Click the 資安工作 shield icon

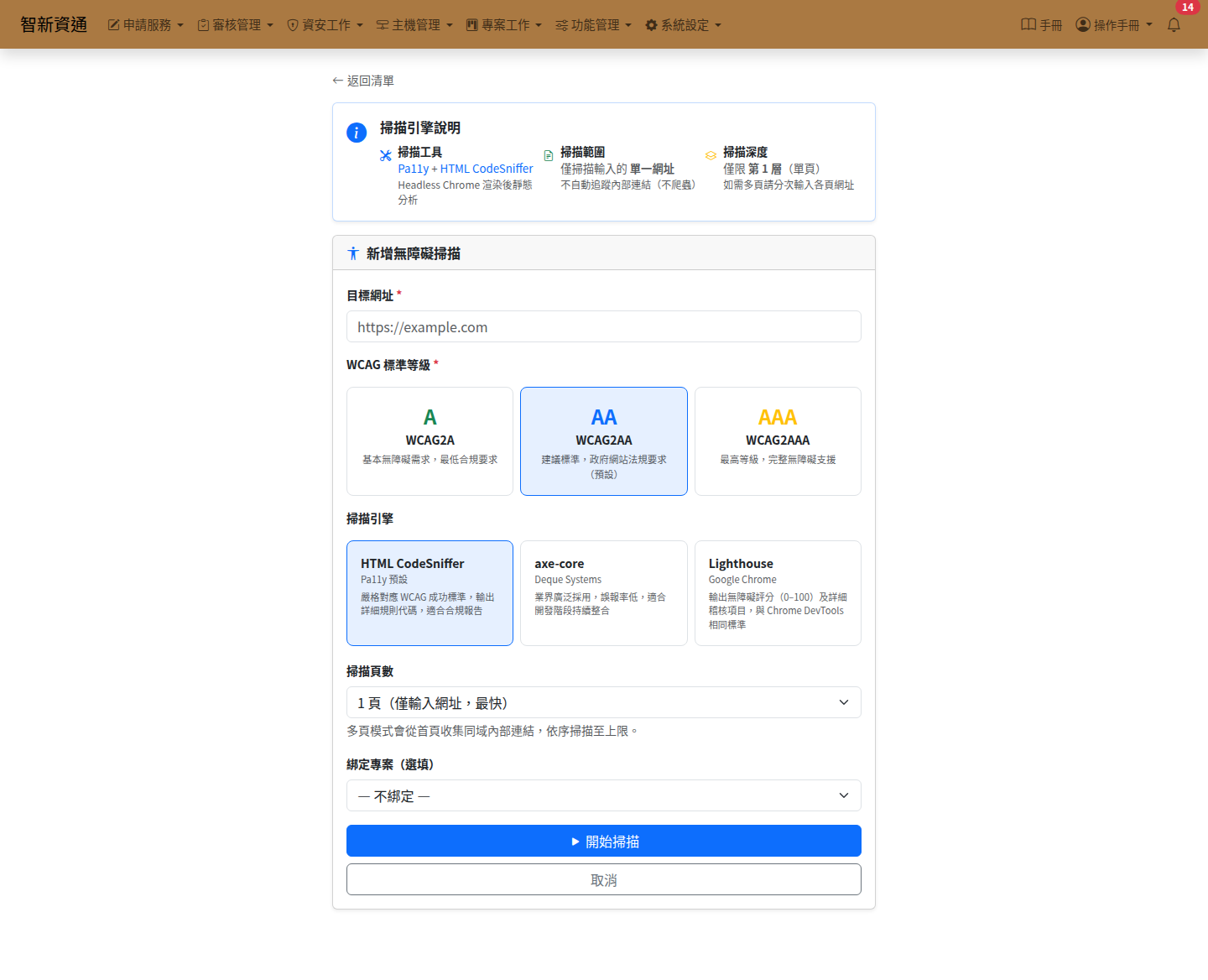[x=293, y=25]
